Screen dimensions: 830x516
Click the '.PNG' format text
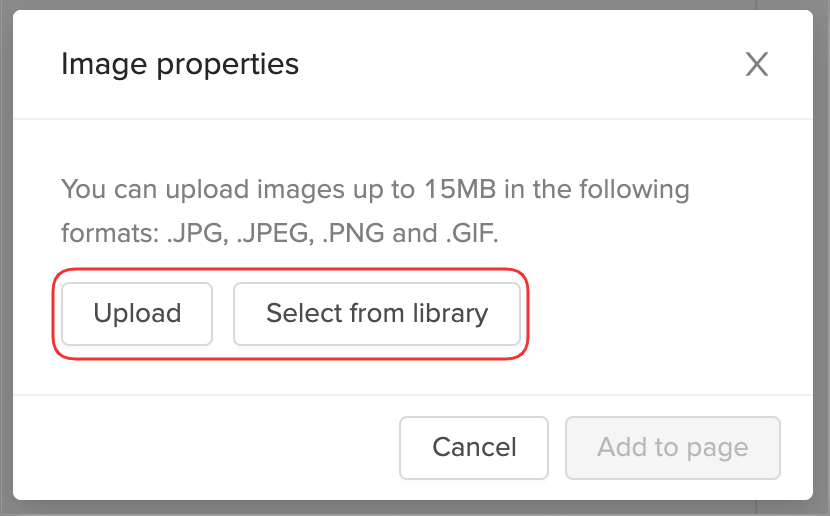[x=353, y=234]
